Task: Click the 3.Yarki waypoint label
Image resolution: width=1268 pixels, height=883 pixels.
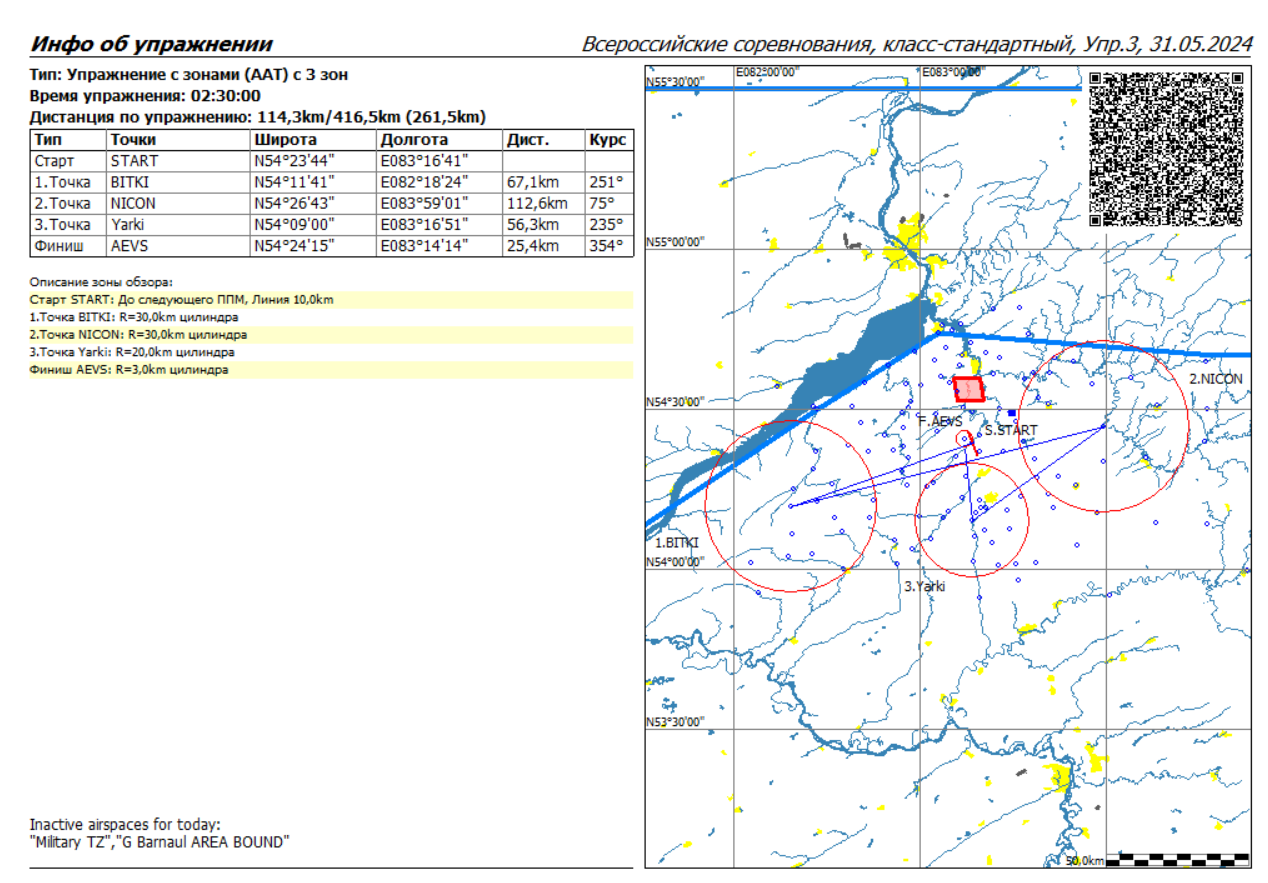Action: pos(924,587)
